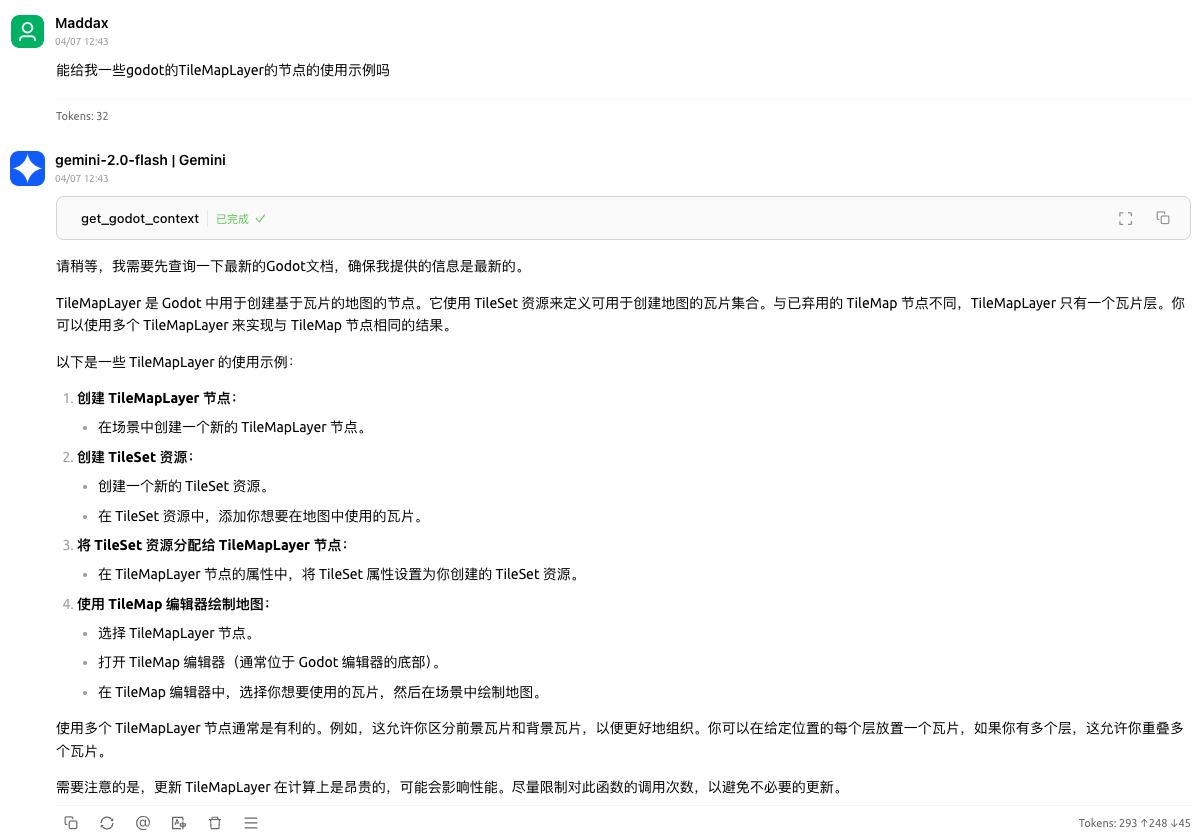The width and height of the screenshot is (1198, 838).
Task: Click the Maddax username
Action: [x=81, y=22]
